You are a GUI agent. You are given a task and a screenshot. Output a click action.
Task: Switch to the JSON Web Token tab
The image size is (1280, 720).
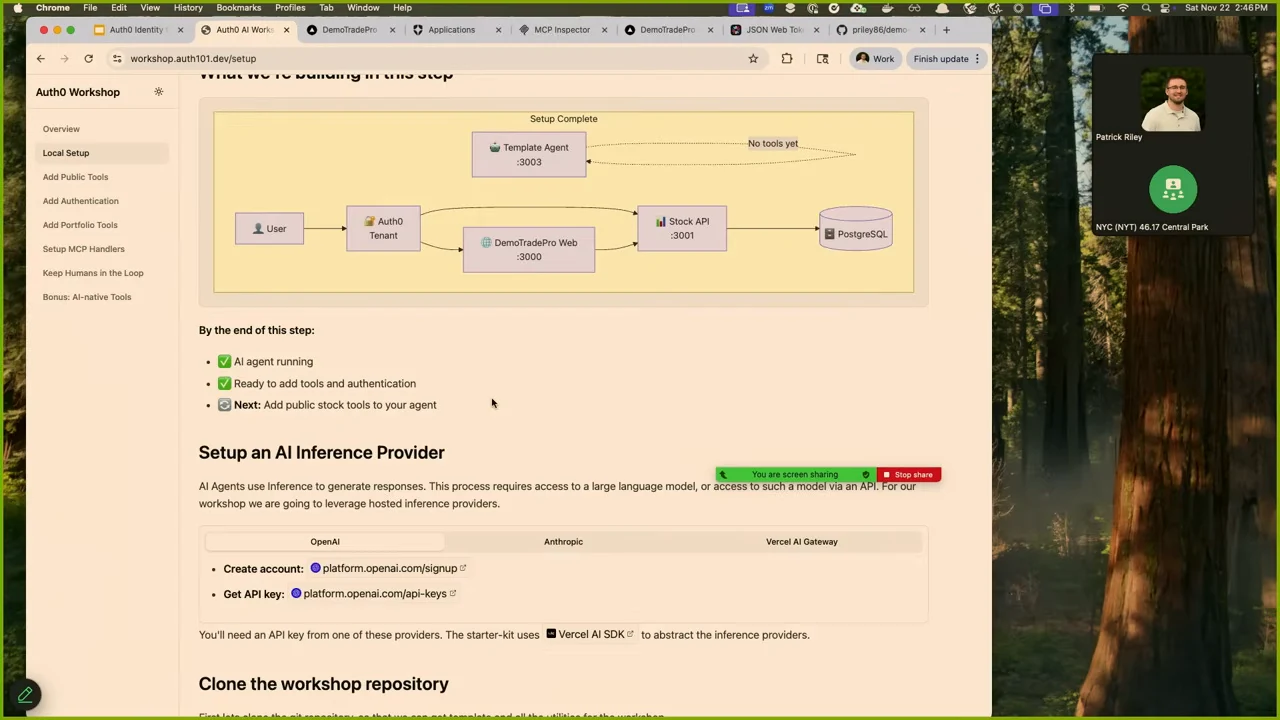[773, 30]
